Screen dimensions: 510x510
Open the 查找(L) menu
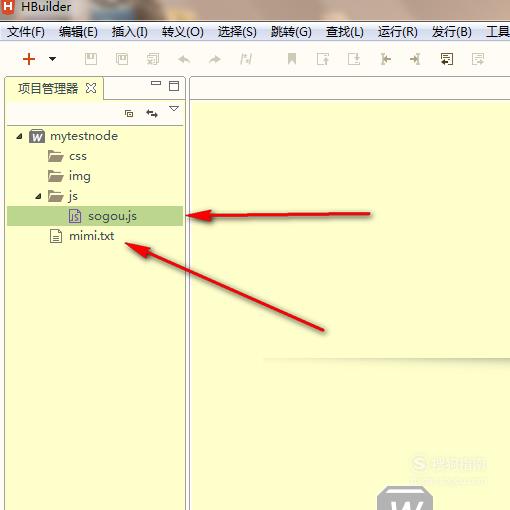coord(345,32)
